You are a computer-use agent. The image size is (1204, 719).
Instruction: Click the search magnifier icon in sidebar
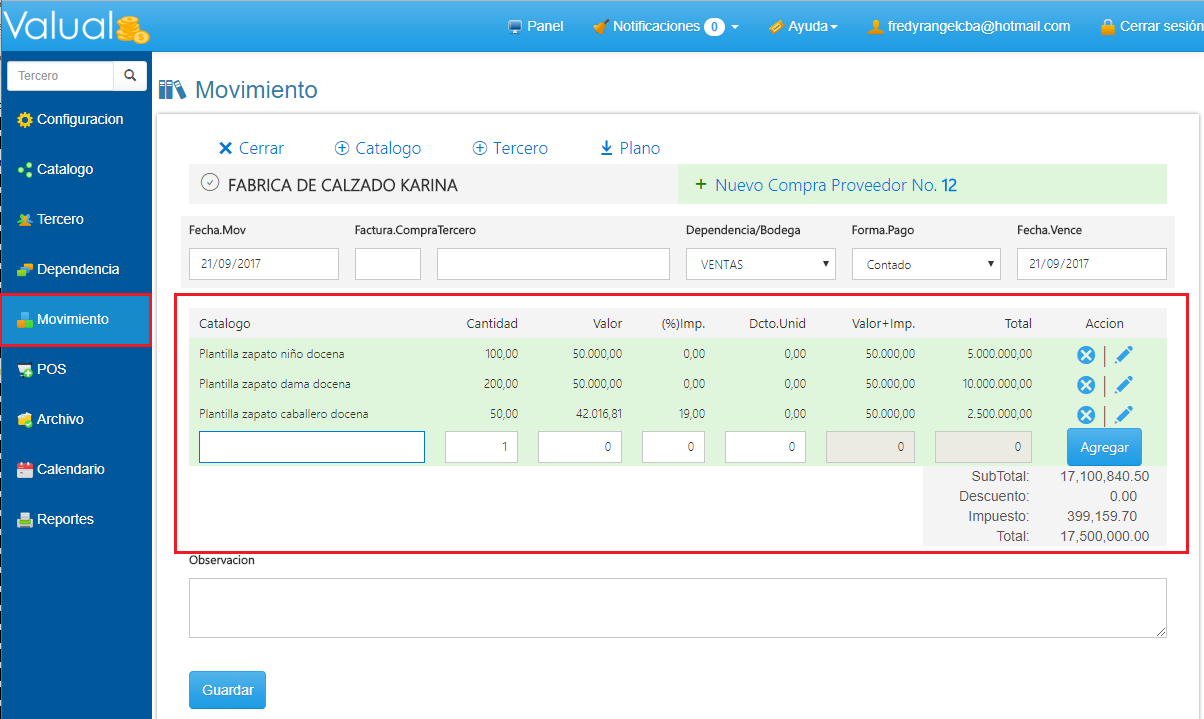[x=130, y=76]
